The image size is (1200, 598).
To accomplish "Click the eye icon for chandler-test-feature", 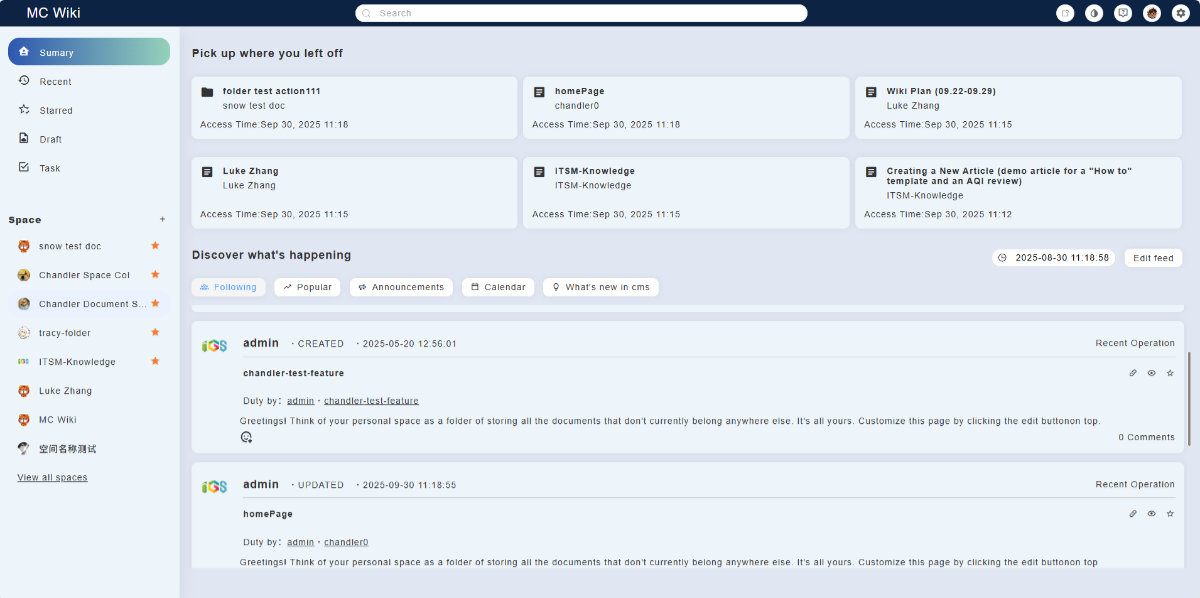I will [x=1152, y=373].
